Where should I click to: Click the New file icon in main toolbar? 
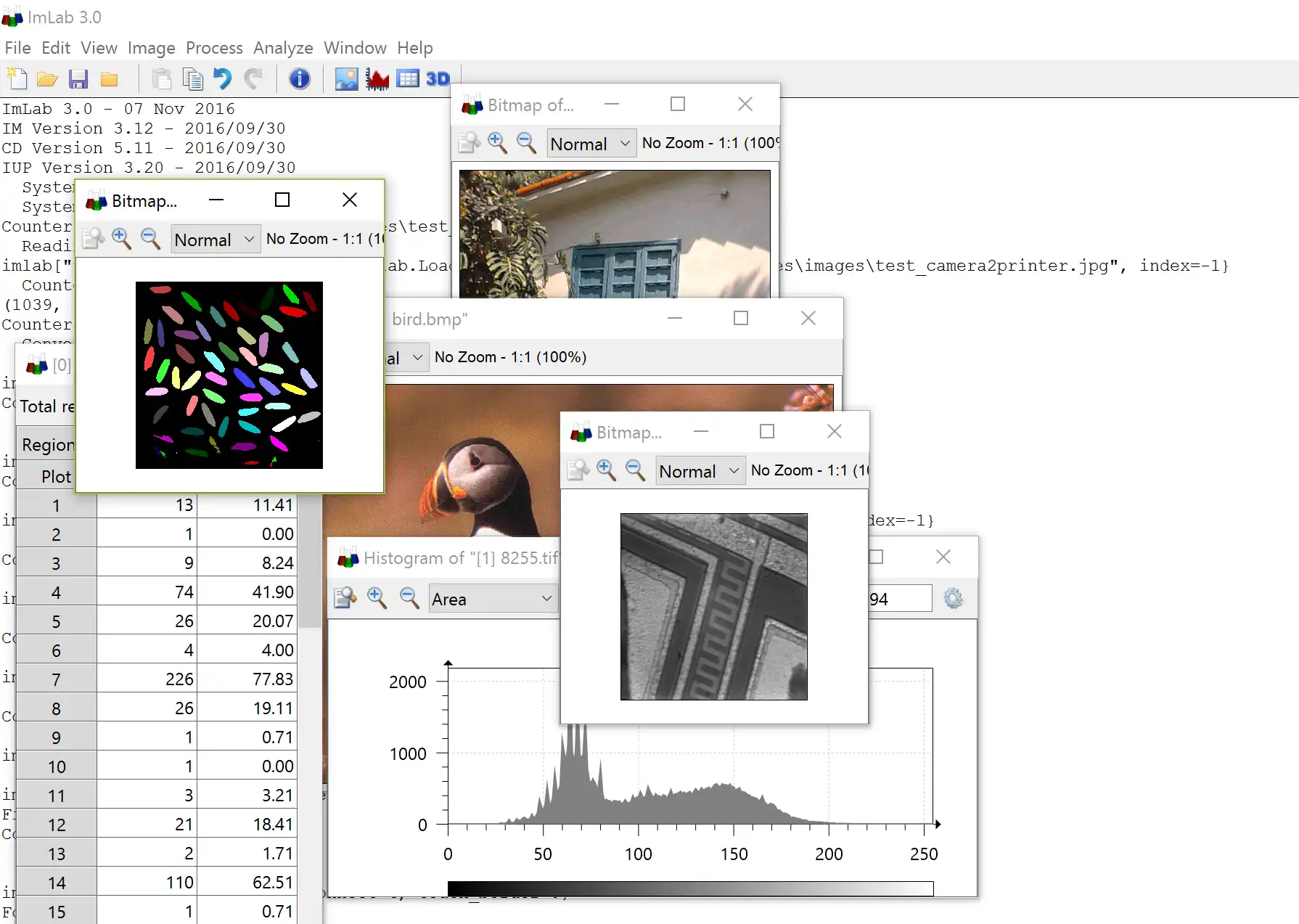point(17,78)
